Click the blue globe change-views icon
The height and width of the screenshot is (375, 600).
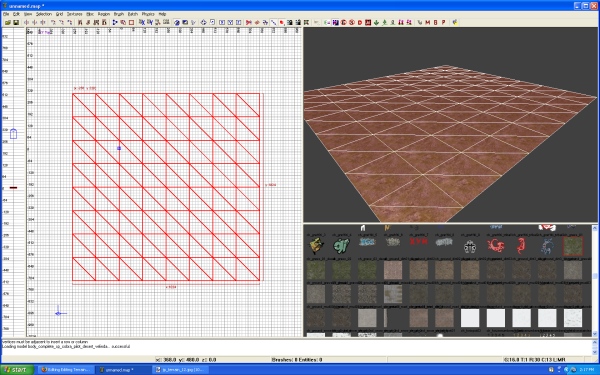(177, 23)
